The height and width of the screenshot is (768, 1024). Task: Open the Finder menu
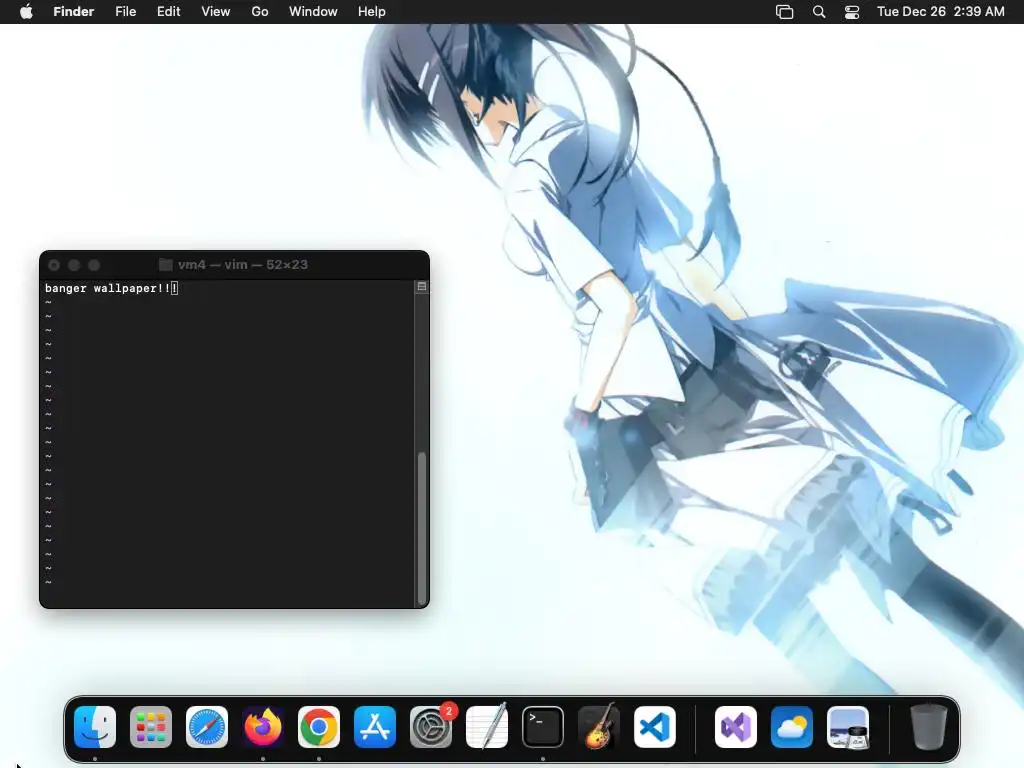tap(74, 12)
